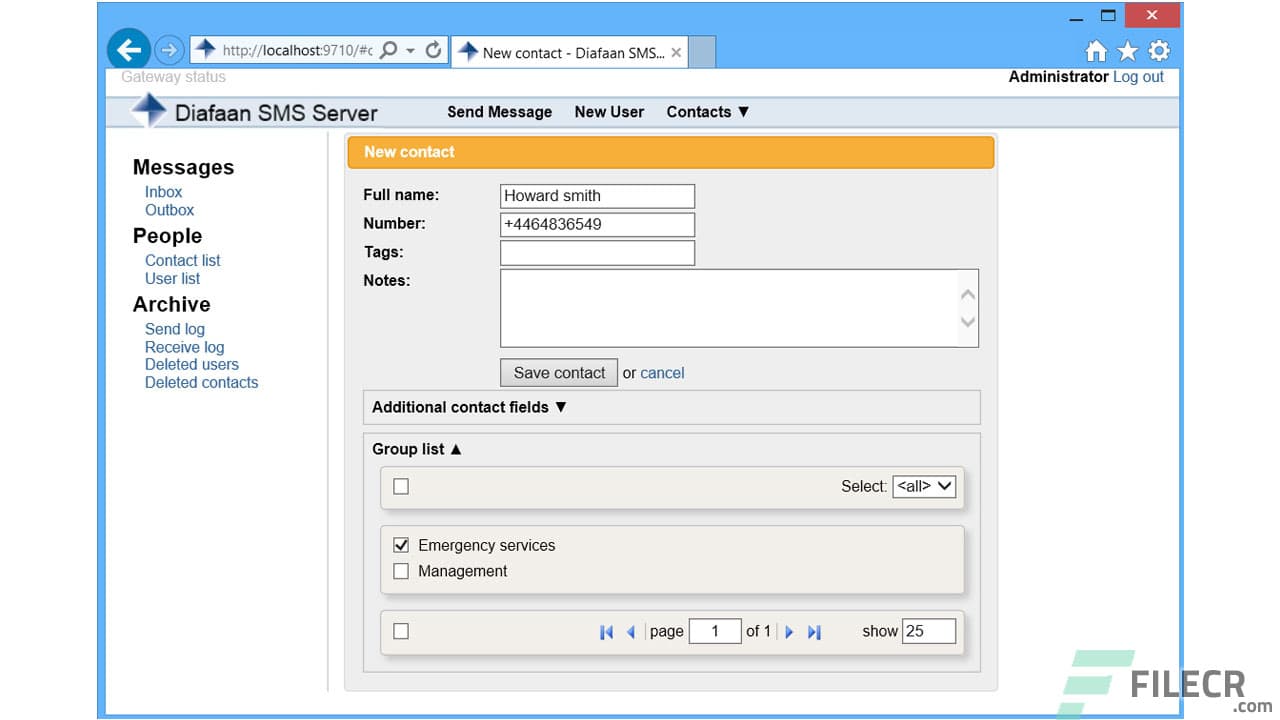Uncheck the Emergency services group
The width and height of the screenshot is (1280, 720).
pyautogui.click(x=401, y=545)
